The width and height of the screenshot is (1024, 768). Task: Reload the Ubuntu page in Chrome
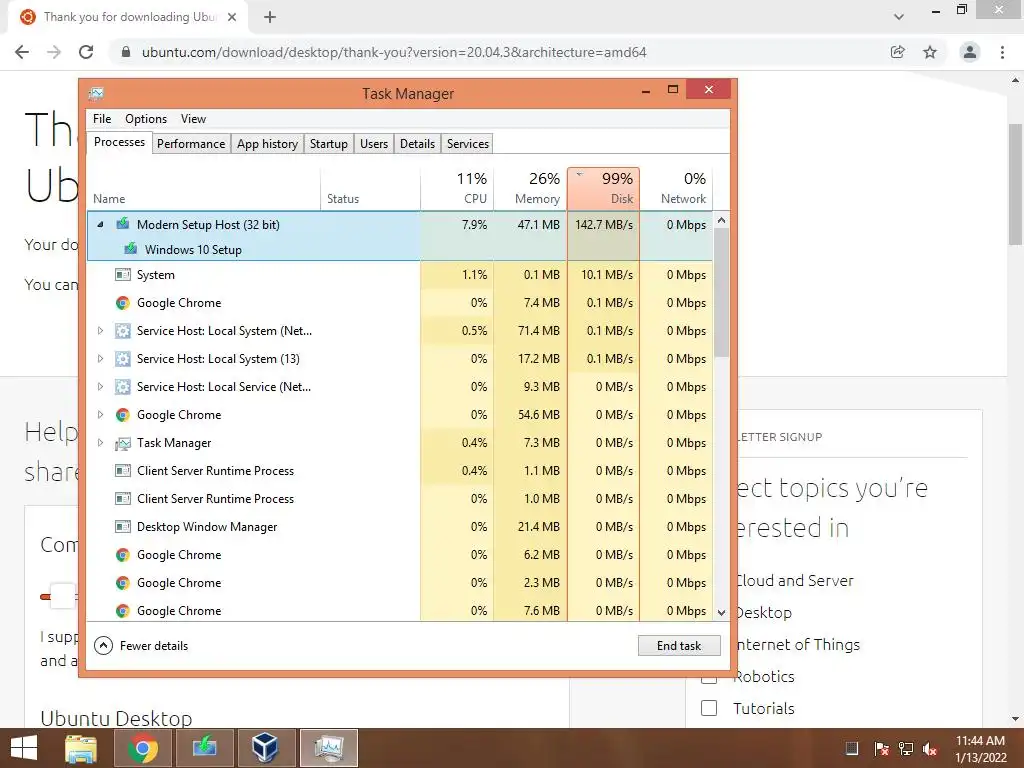(86, 52)
